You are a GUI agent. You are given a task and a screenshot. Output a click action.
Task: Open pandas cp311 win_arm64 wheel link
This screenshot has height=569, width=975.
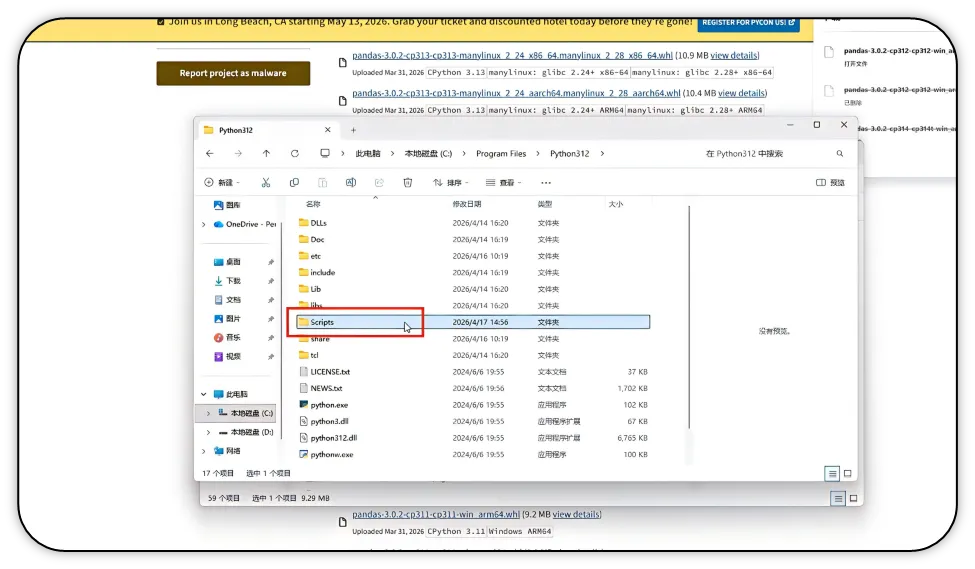(x=436, y=515)
